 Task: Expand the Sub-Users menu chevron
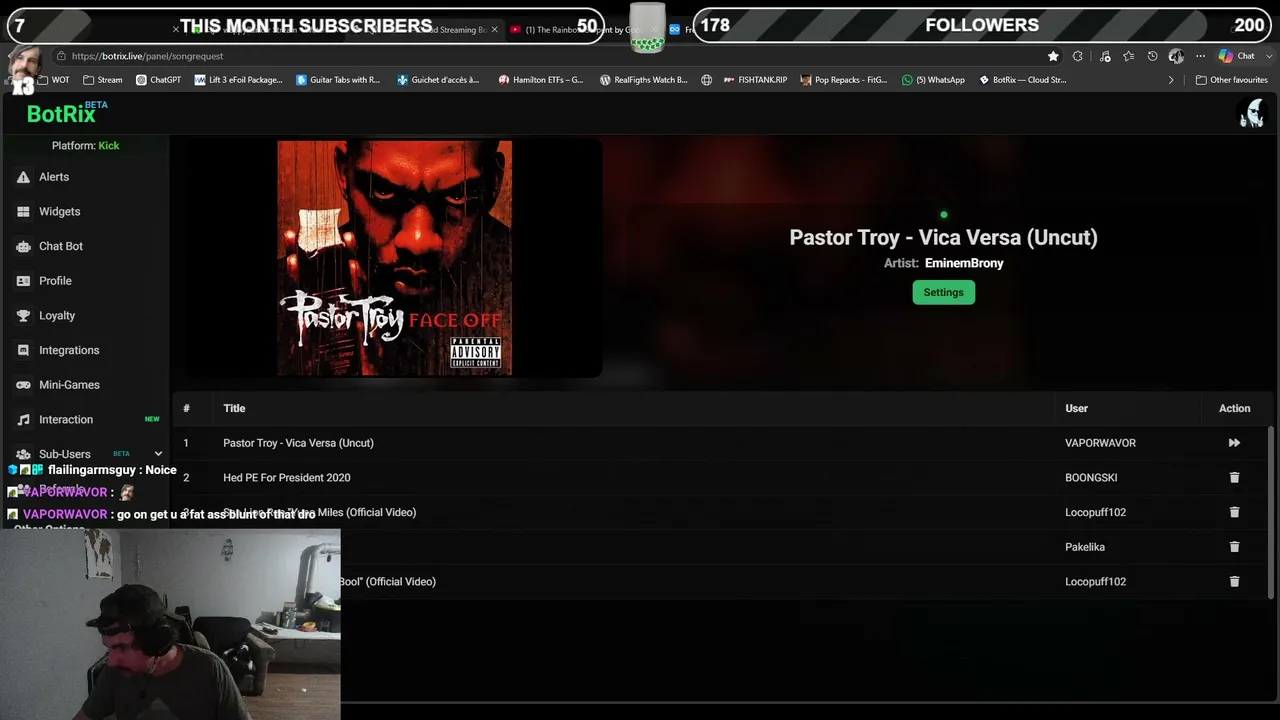158,454
